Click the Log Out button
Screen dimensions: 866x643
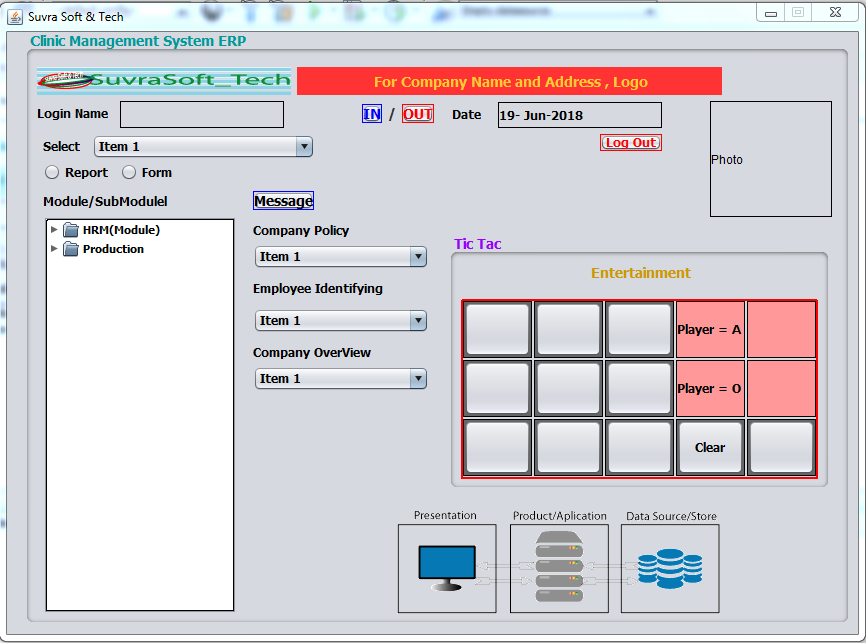click(631, 143)
